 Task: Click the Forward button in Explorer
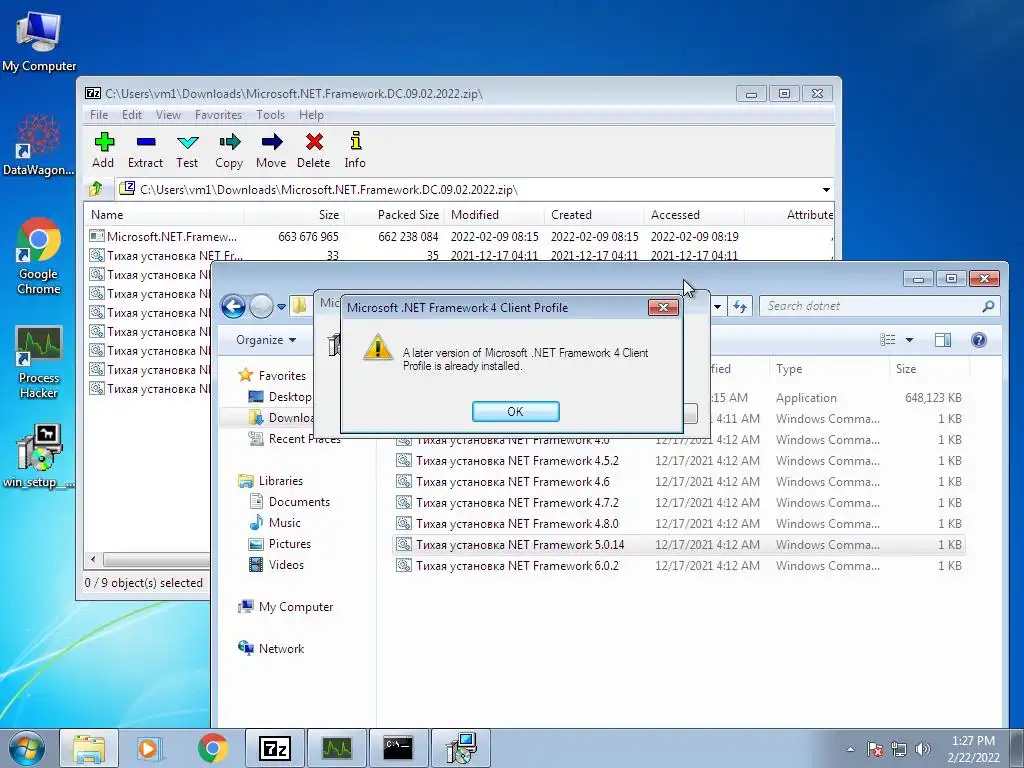pyautogui.click(x=261, y=306)
